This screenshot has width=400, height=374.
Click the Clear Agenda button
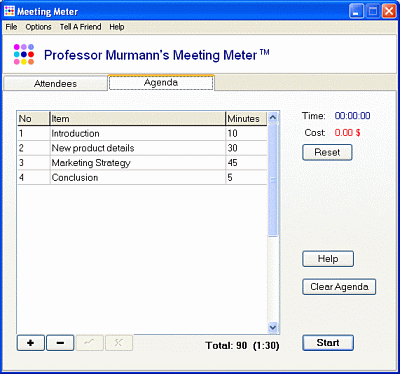[339, 287]
